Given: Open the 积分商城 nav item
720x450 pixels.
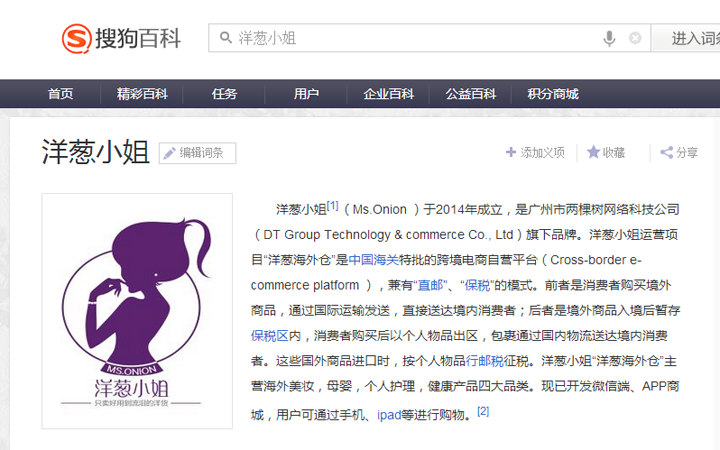Looking at the screenshot, I should coord(553,94).
